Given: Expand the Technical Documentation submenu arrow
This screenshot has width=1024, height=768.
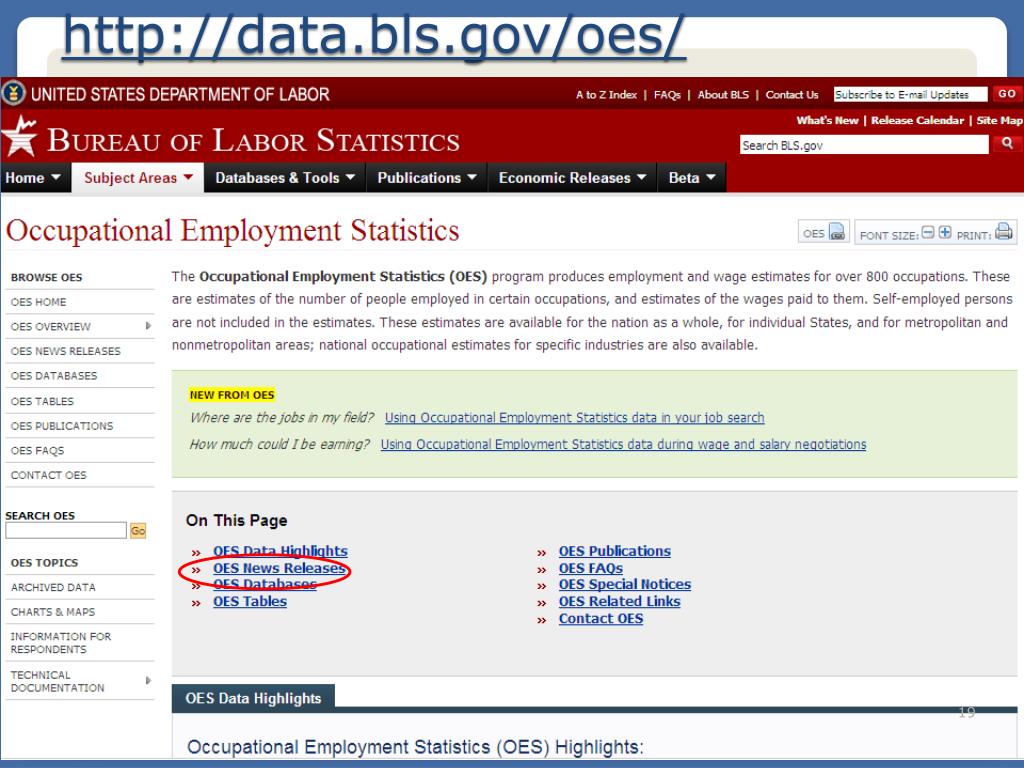Looking at the screenshot, I should click(x=148, y=680).
